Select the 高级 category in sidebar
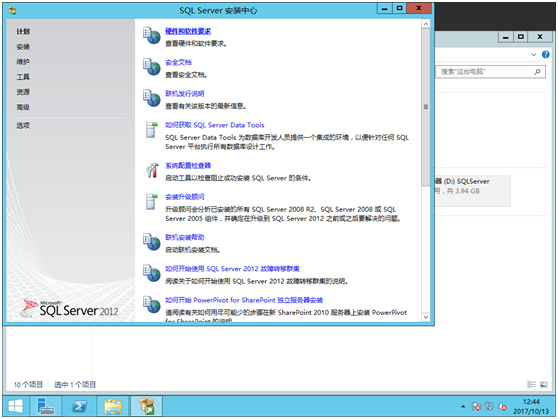 pyautogui.click(x=23, y=107)
